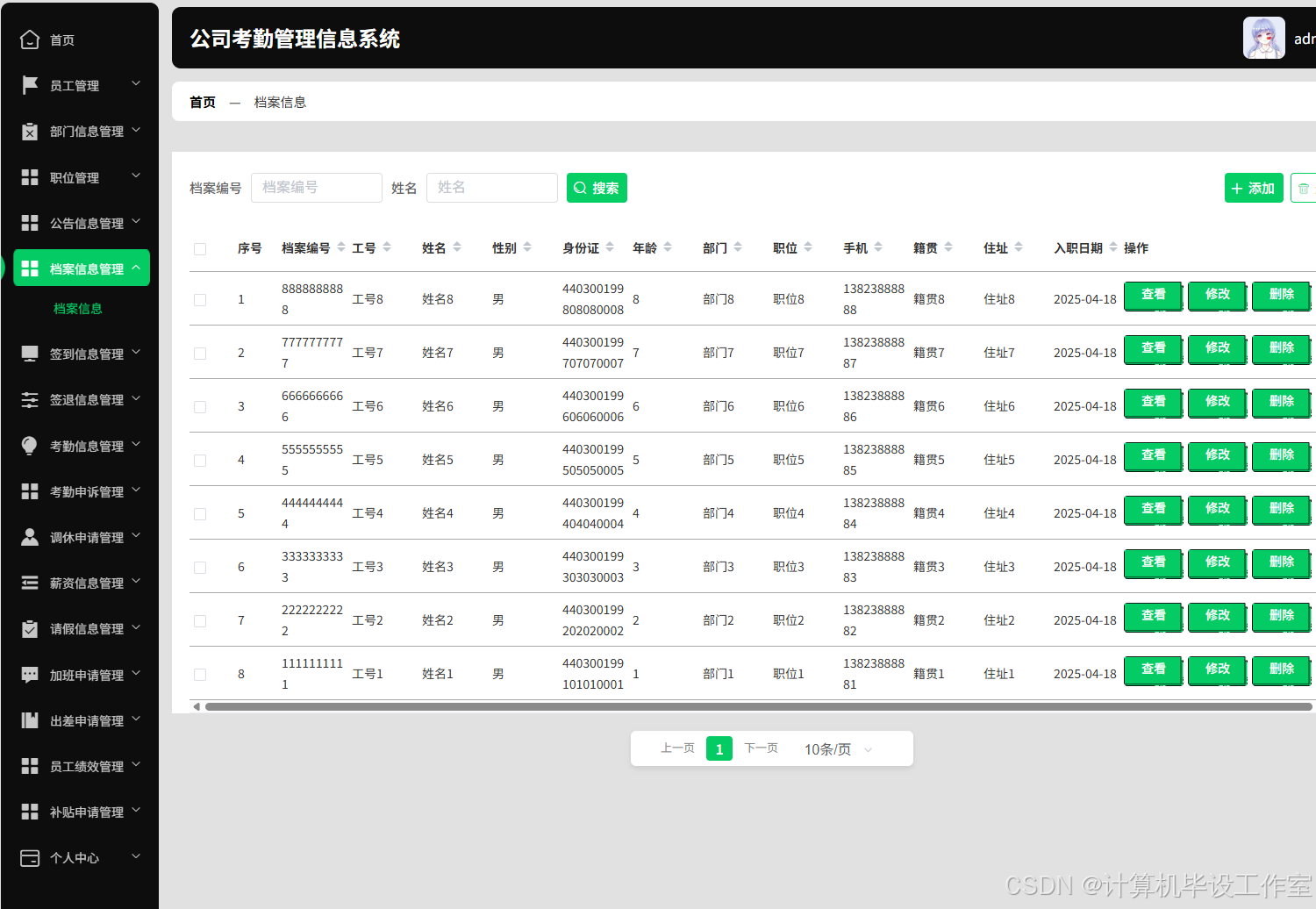Sort by 档案编号 column arrows
Viewport: 1316px width, 909px height.
(x=341, y=247)
